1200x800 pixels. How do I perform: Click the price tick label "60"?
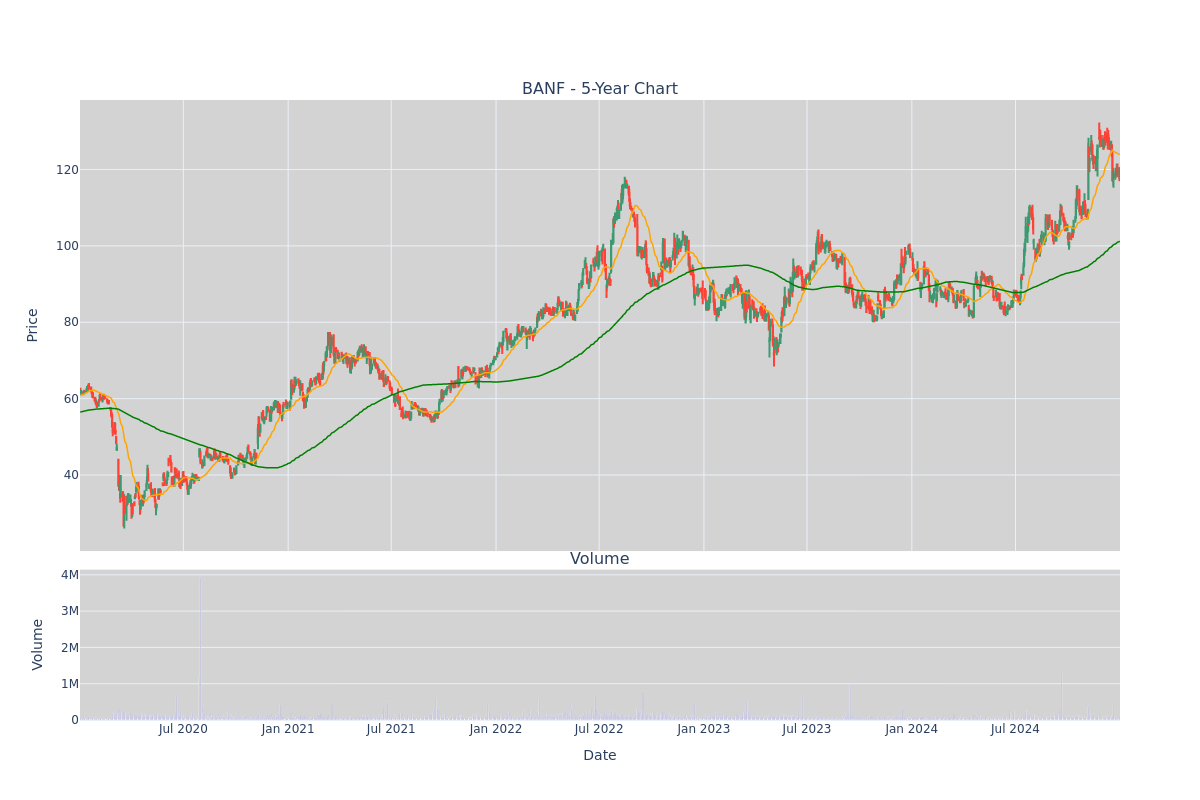coord(70,399)
